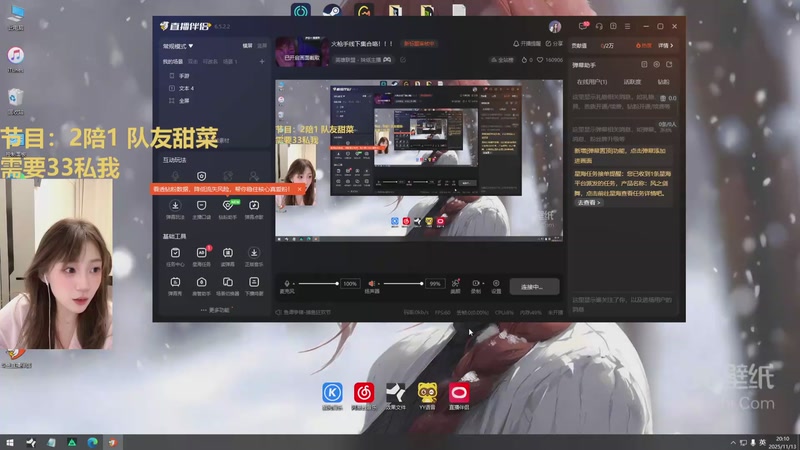Open the 主播口袋 tool
The width and height of the screenshot is (800, 450).
[202, 210]
